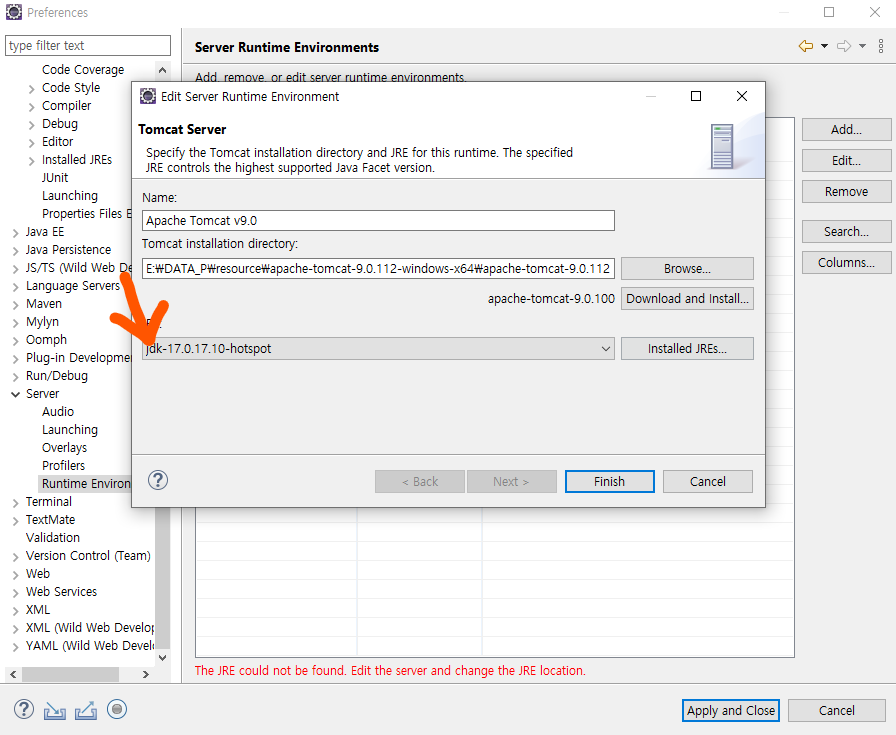Select JUnit in preferences tree
896x735 pixels.
55,178
